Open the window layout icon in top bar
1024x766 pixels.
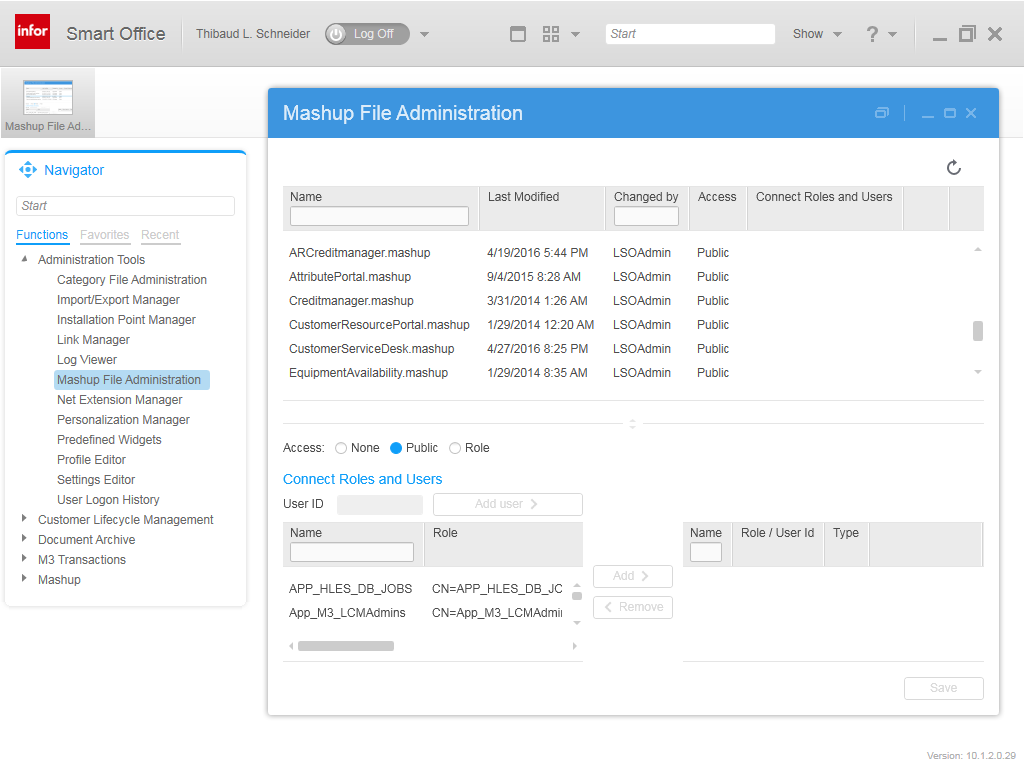coord(518,34)
